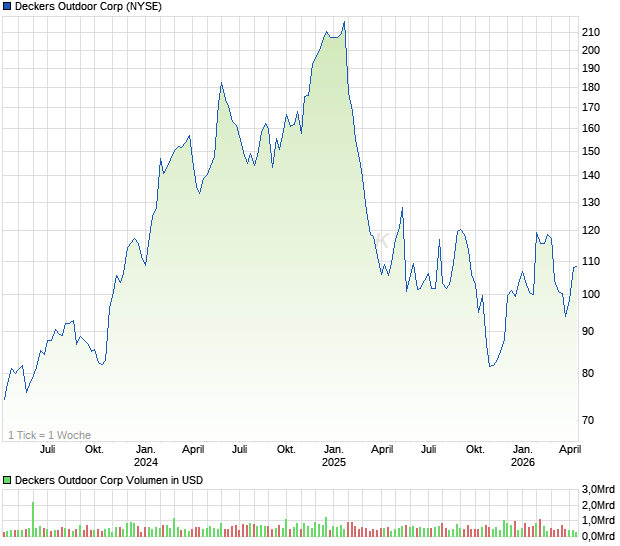Click the 200 price axis label

(591, 50)
